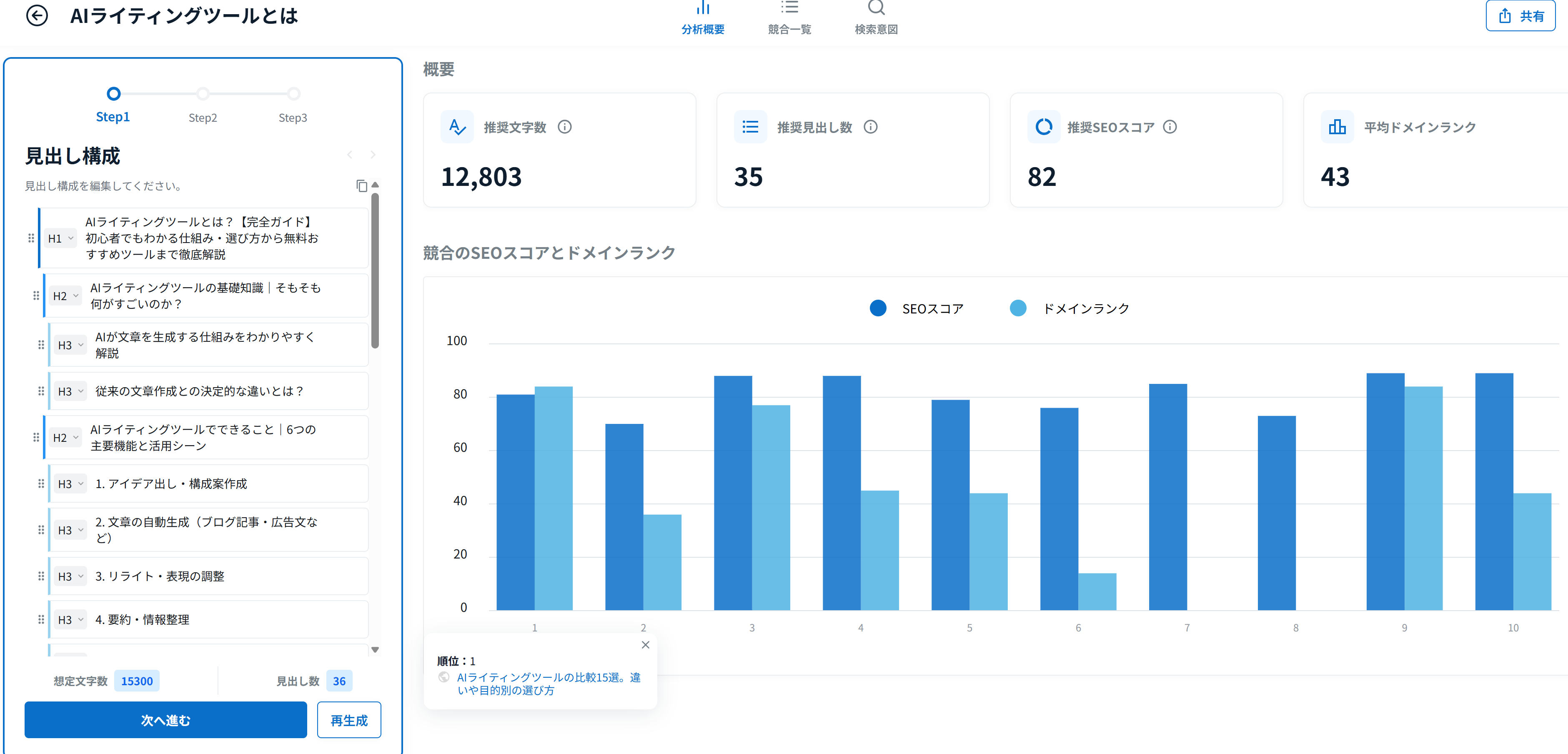Select the 分析概要 bar chart icon
This screenshot has height=754, width=1568.
tap(703, 8)
